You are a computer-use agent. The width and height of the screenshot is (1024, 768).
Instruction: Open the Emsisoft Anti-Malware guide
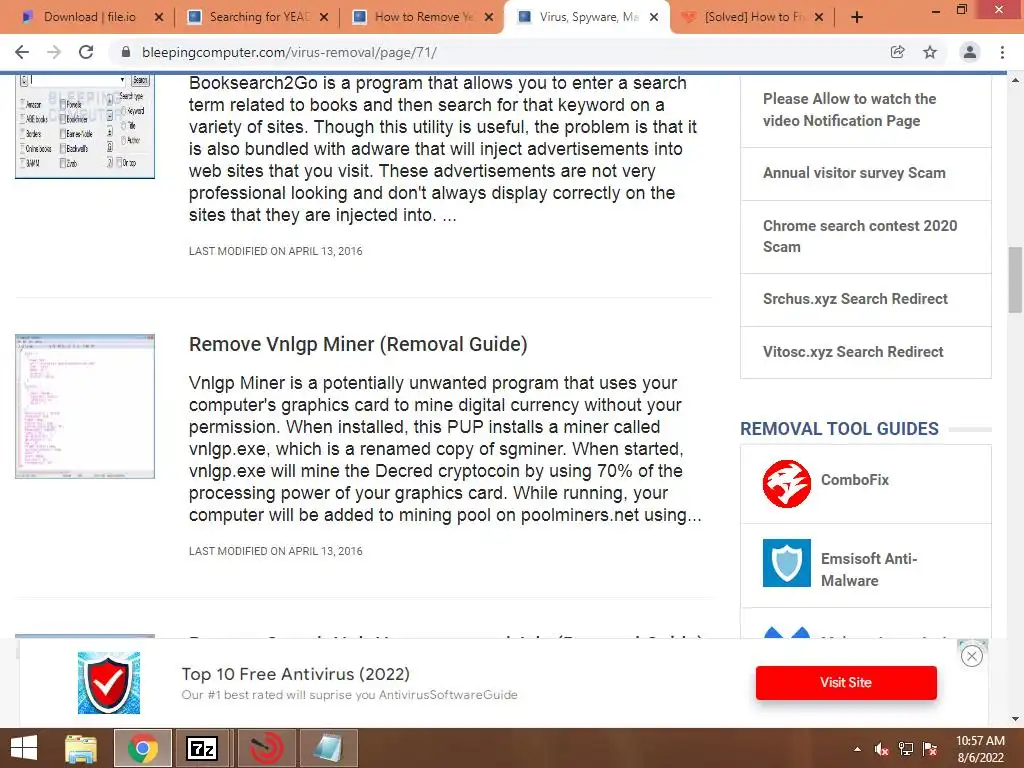click(x=869, y=569)
